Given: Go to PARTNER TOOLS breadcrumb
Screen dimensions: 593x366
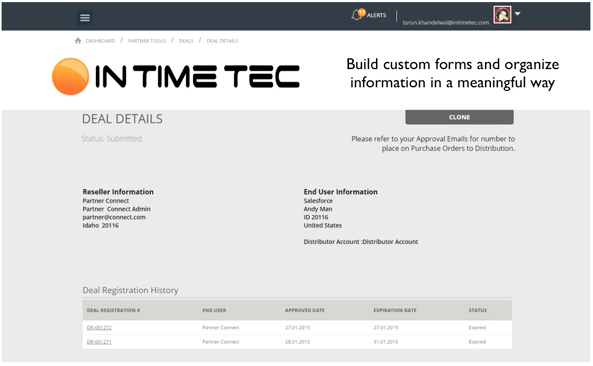Looking at the screenshot, I should pyautogui.click(x=147, y=41).
